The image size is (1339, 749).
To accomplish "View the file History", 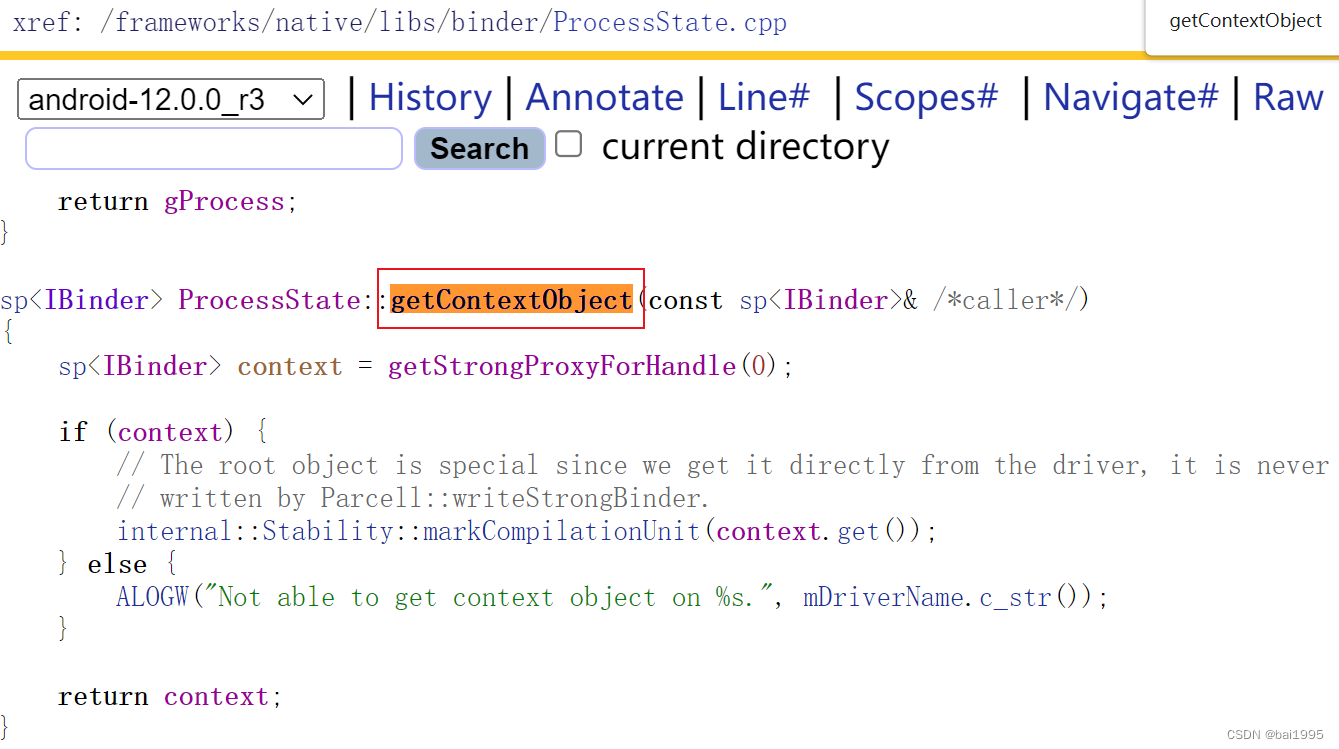I will pos(429,97).
